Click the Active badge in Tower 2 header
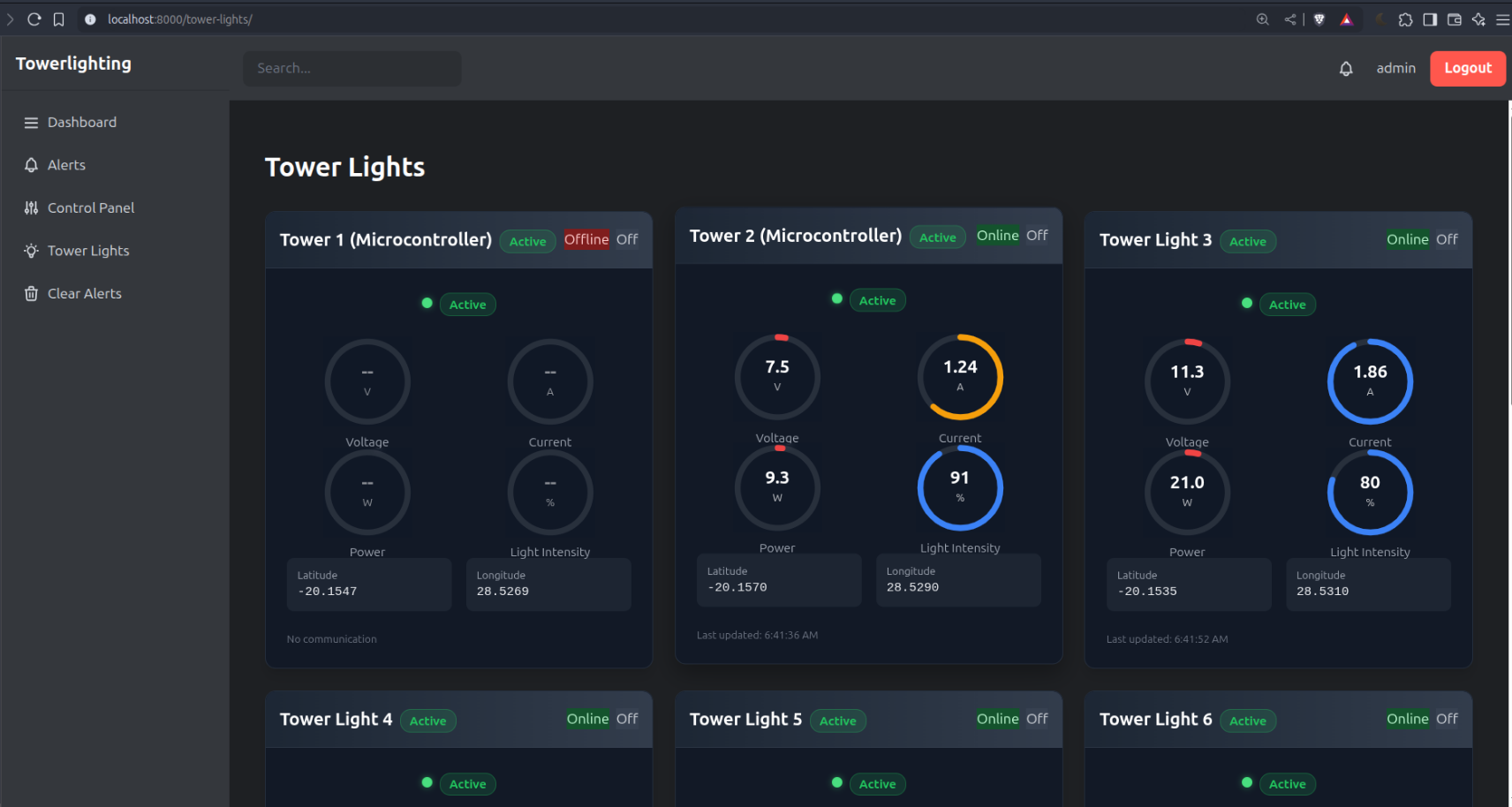The width and height of the screenshot is (1512, 807). [x=937, y=238]
